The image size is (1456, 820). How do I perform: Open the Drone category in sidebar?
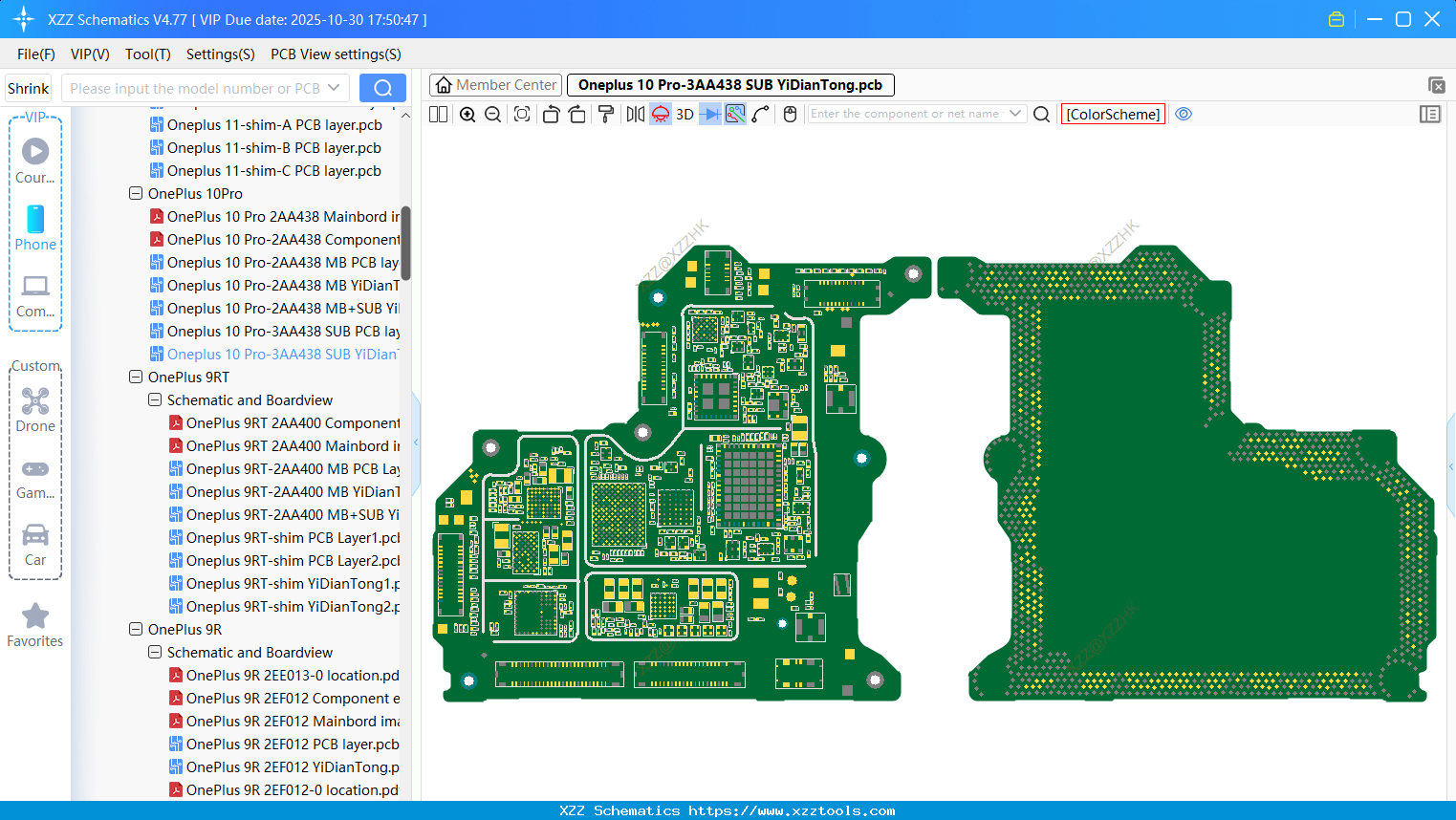(x=35, y=410)
